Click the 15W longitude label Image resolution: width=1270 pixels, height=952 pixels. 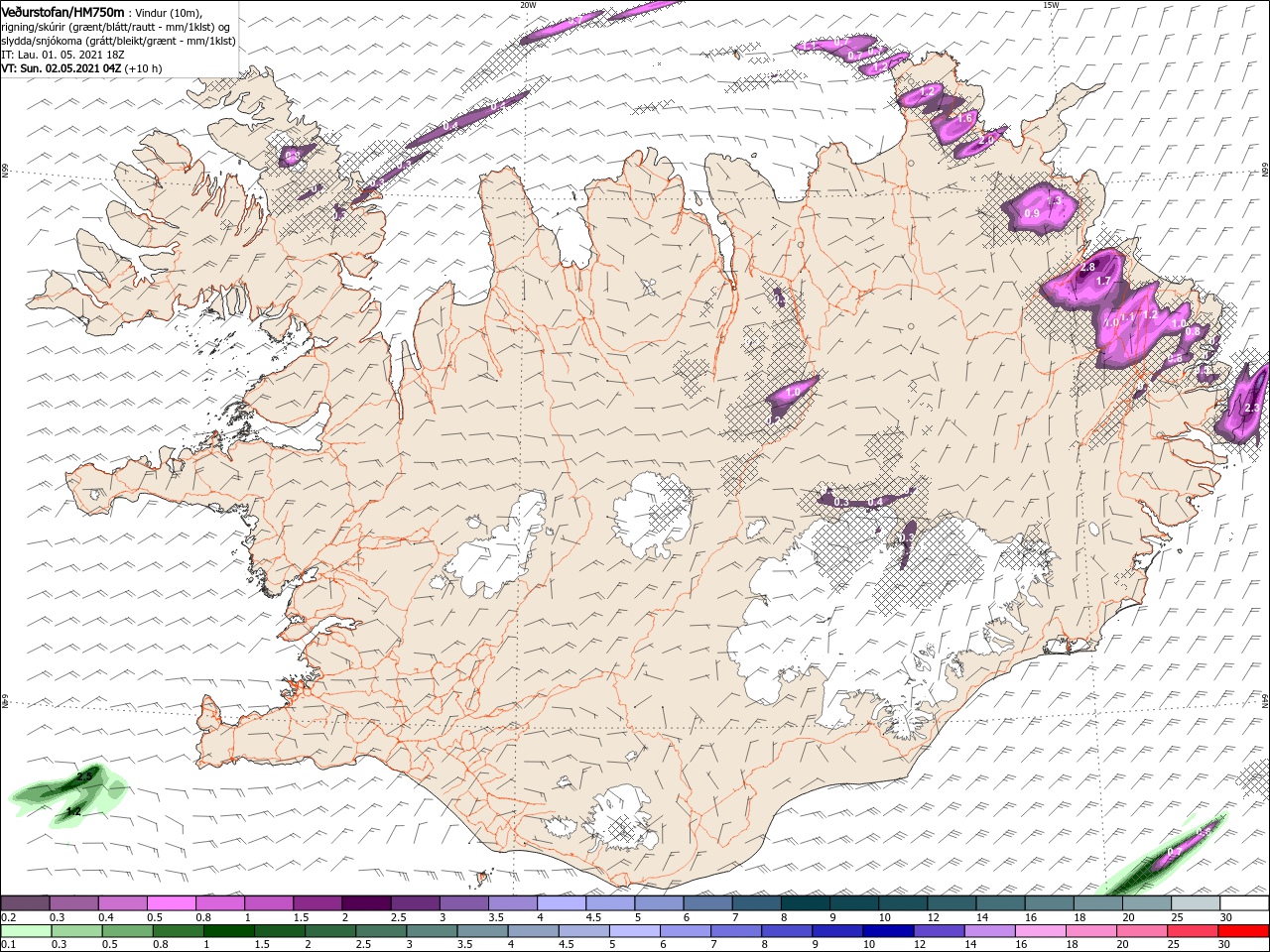(x=1051, y=5)
